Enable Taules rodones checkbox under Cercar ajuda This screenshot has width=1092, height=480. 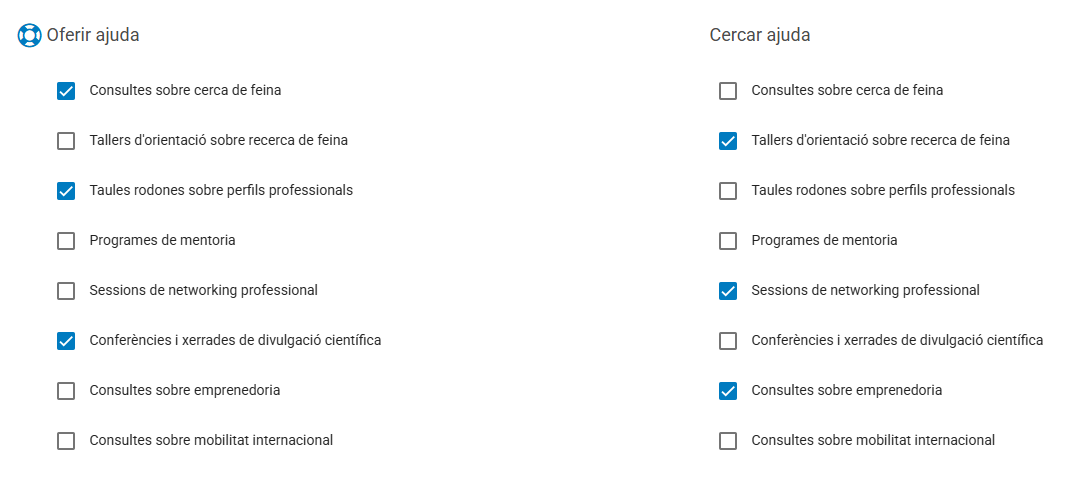(x=728, y=191)
